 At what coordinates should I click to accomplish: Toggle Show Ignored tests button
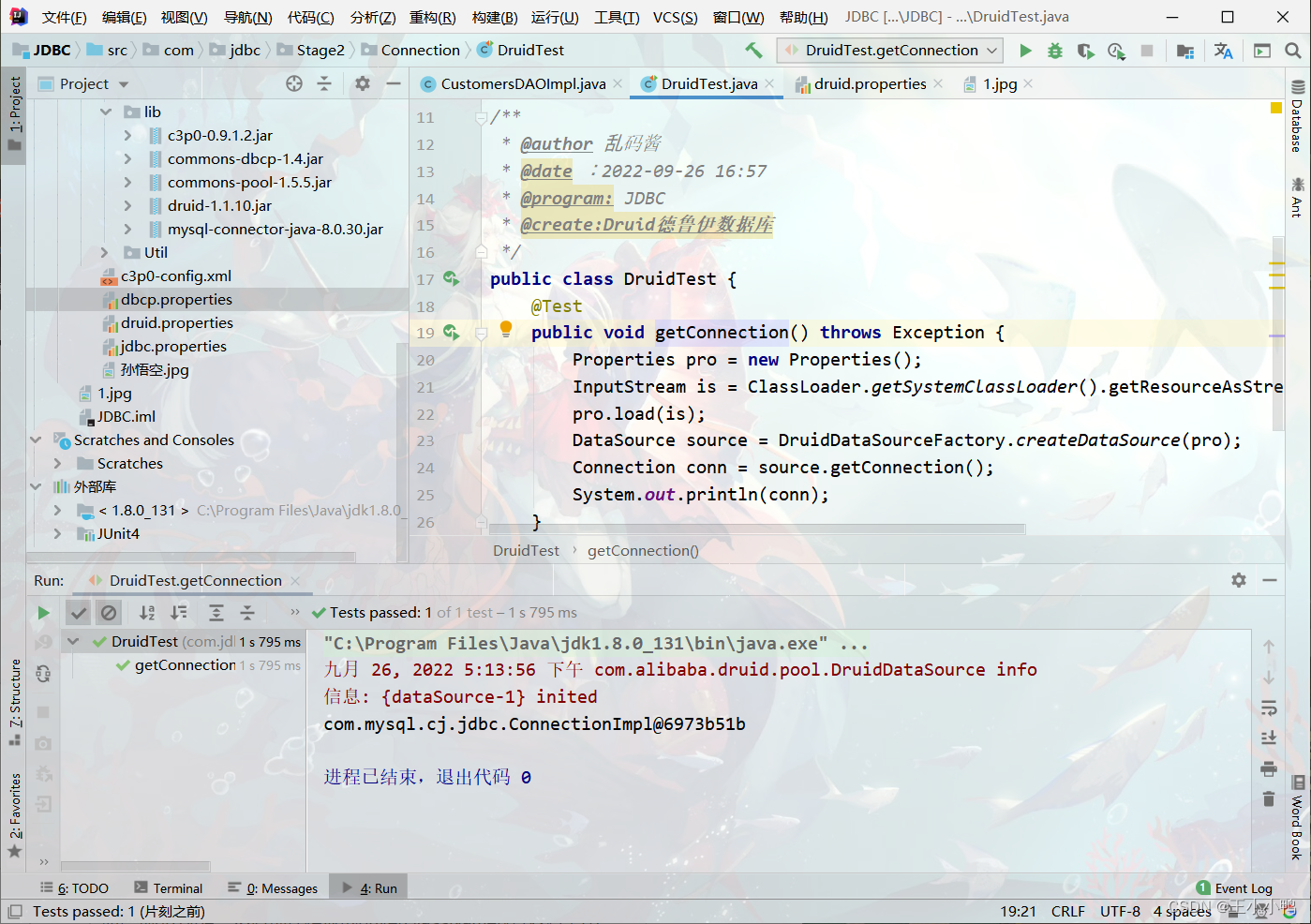coord(109,613)
